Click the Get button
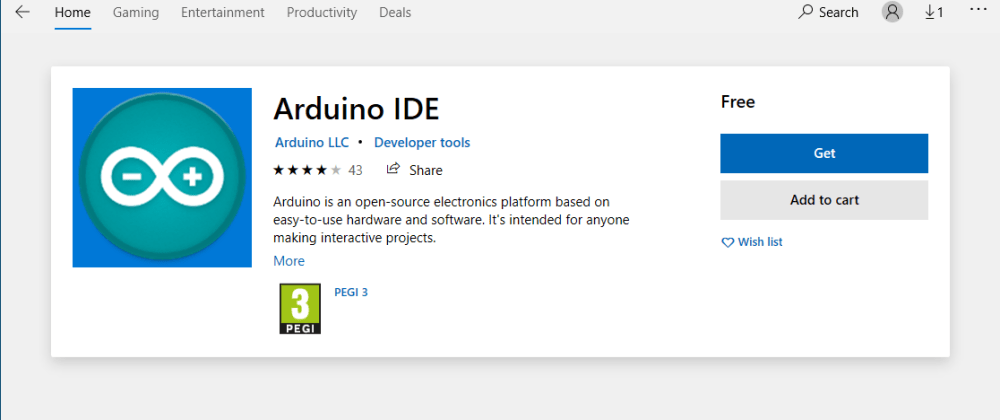 (824, 153)
